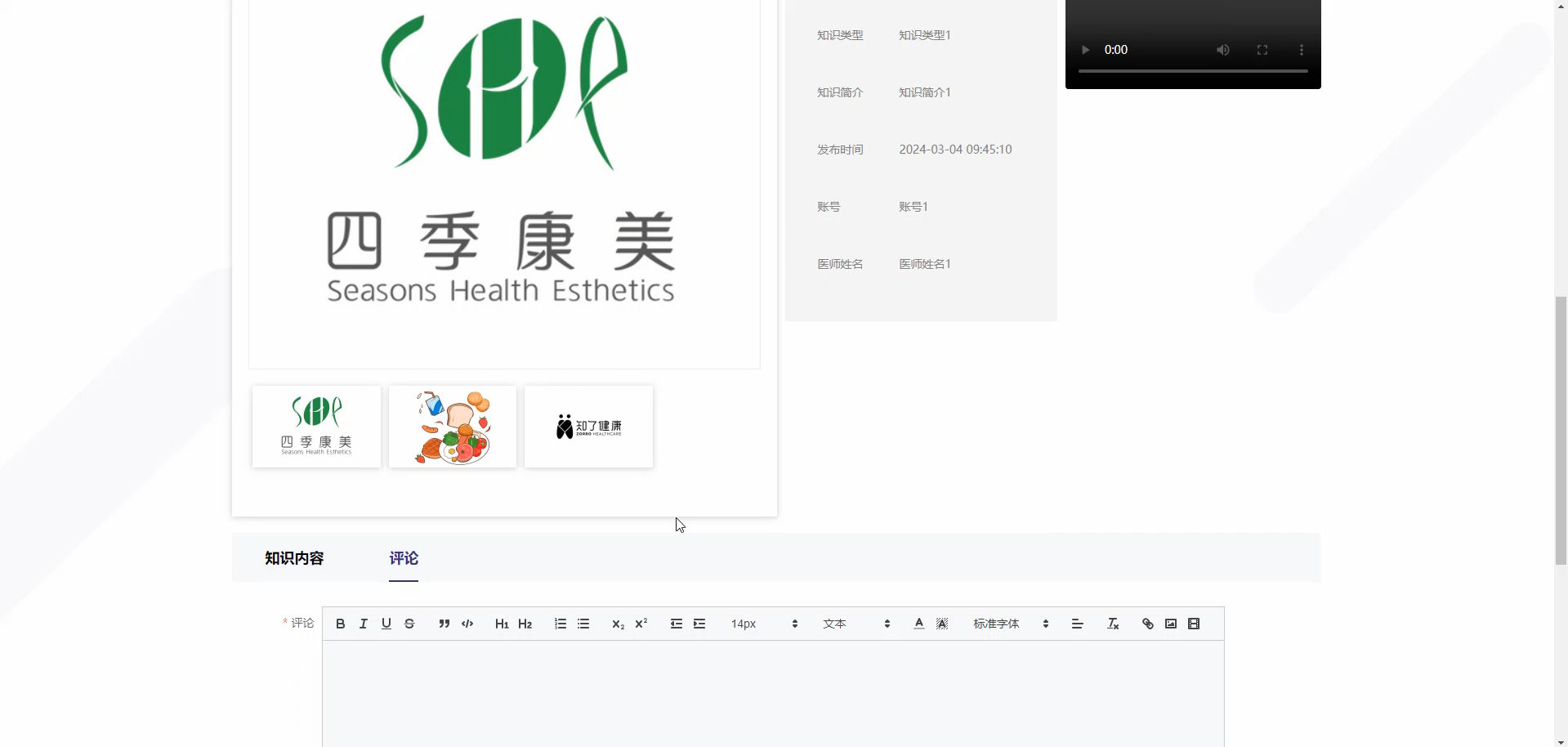The width and height of the screenshot is (1568, 747).
Task: Select the 四季康美 logo thumbnail
Action: 316,427
